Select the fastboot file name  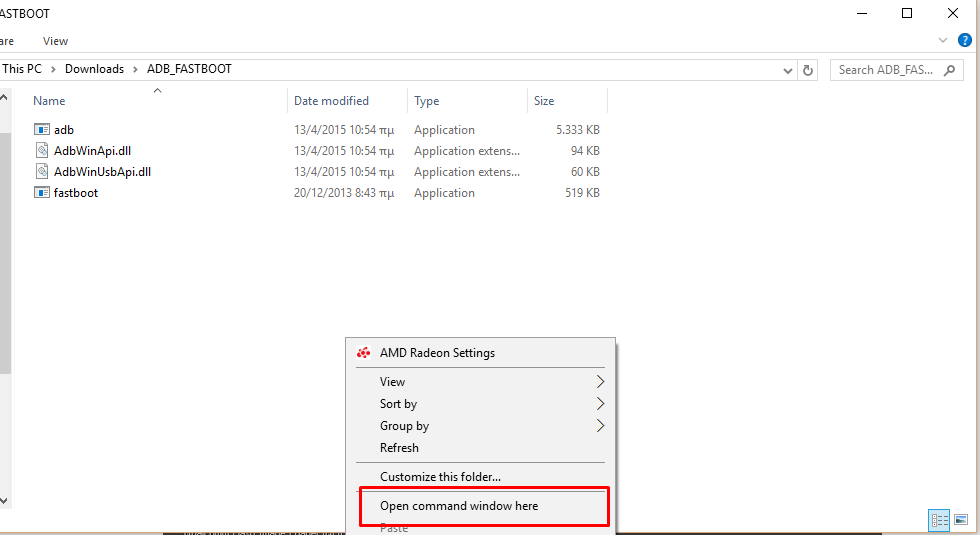pos(76,193)
